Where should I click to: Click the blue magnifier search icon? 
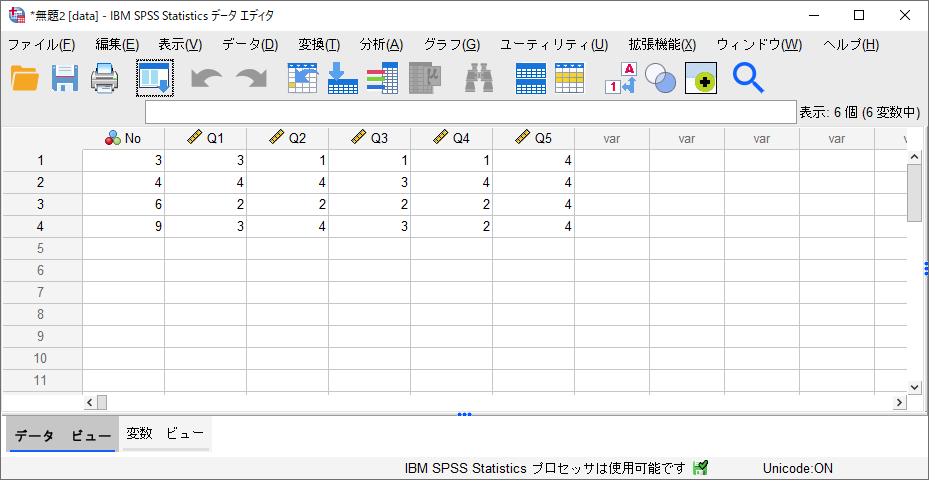point(748,78)
